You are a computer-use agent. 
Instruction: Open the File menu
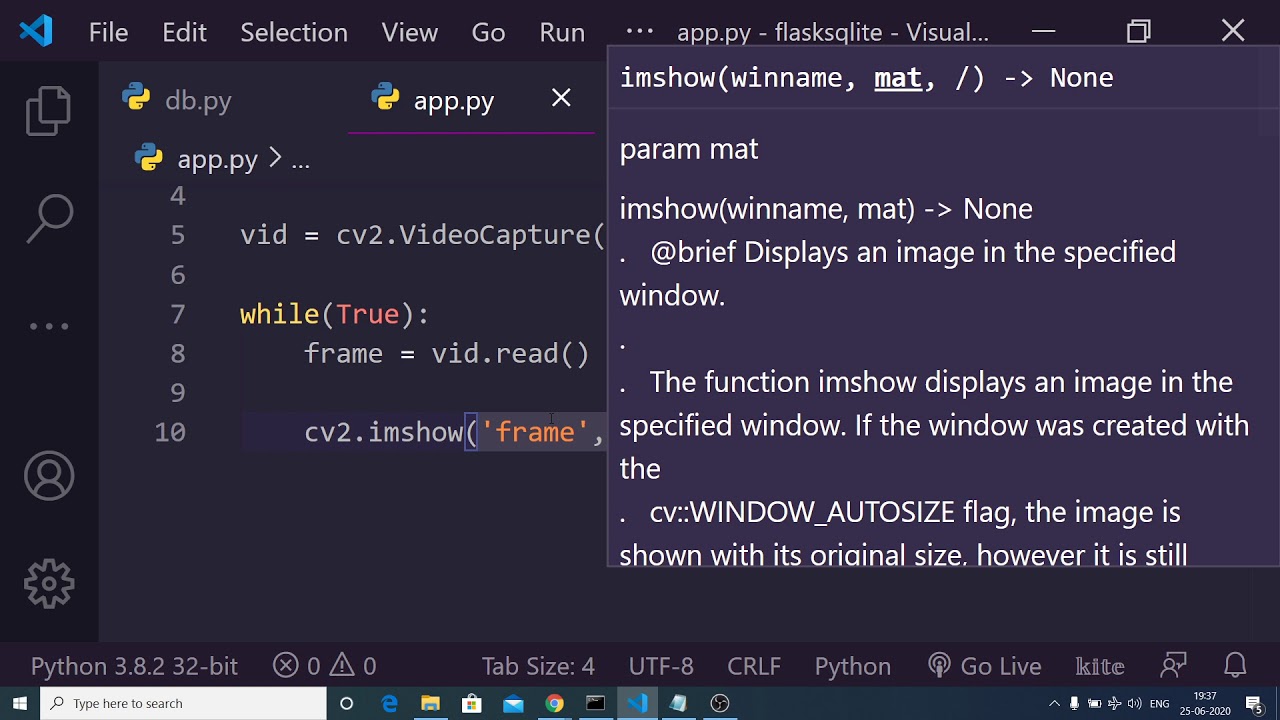click(x=108, y=32)
